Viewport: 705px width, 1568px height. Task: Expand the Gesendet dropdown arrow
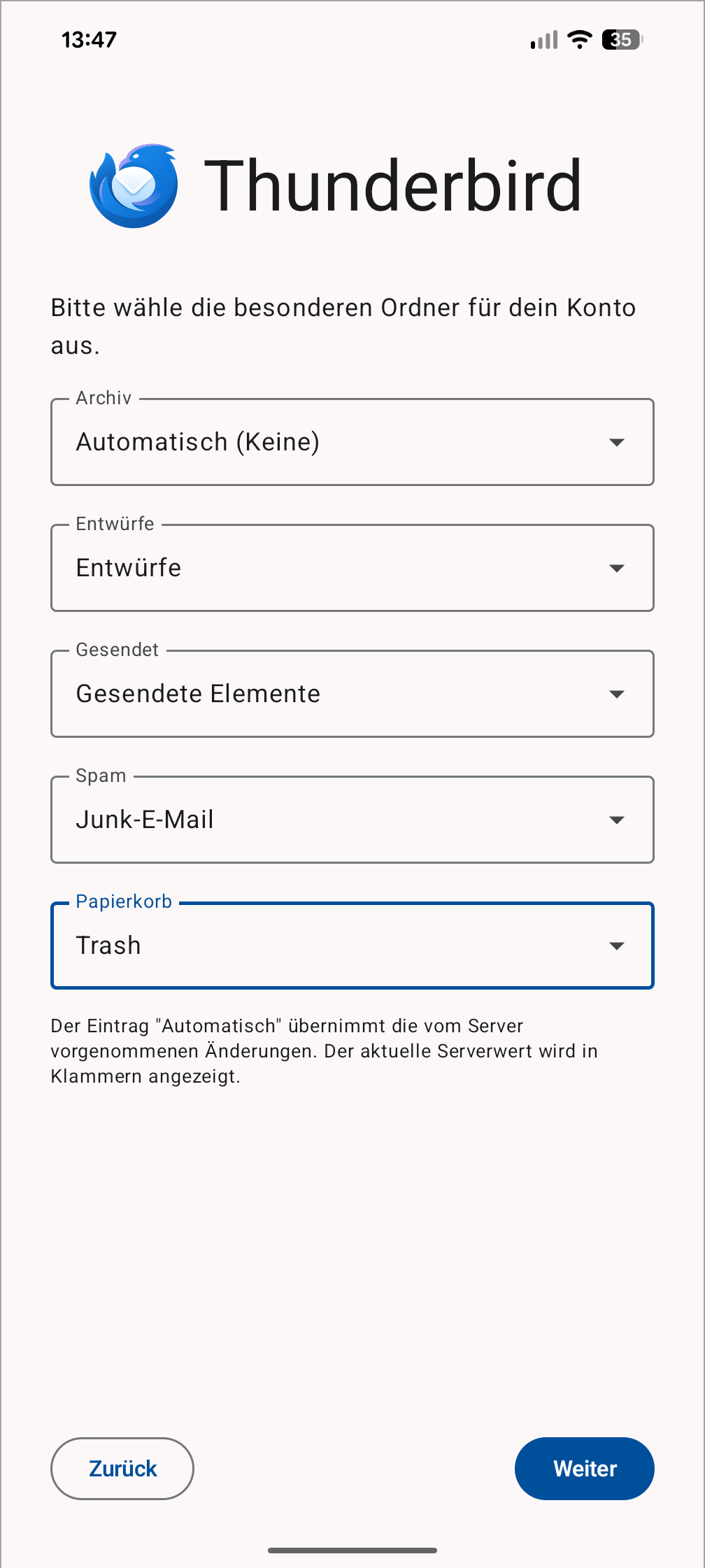point(616,694)
